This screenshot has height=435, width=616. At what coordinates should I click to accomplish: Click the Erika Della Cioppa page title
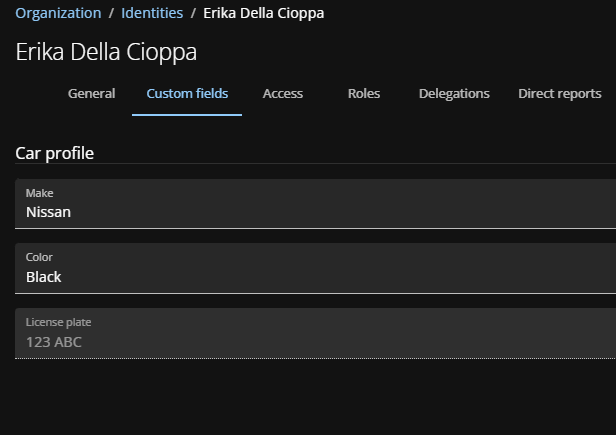106,52
